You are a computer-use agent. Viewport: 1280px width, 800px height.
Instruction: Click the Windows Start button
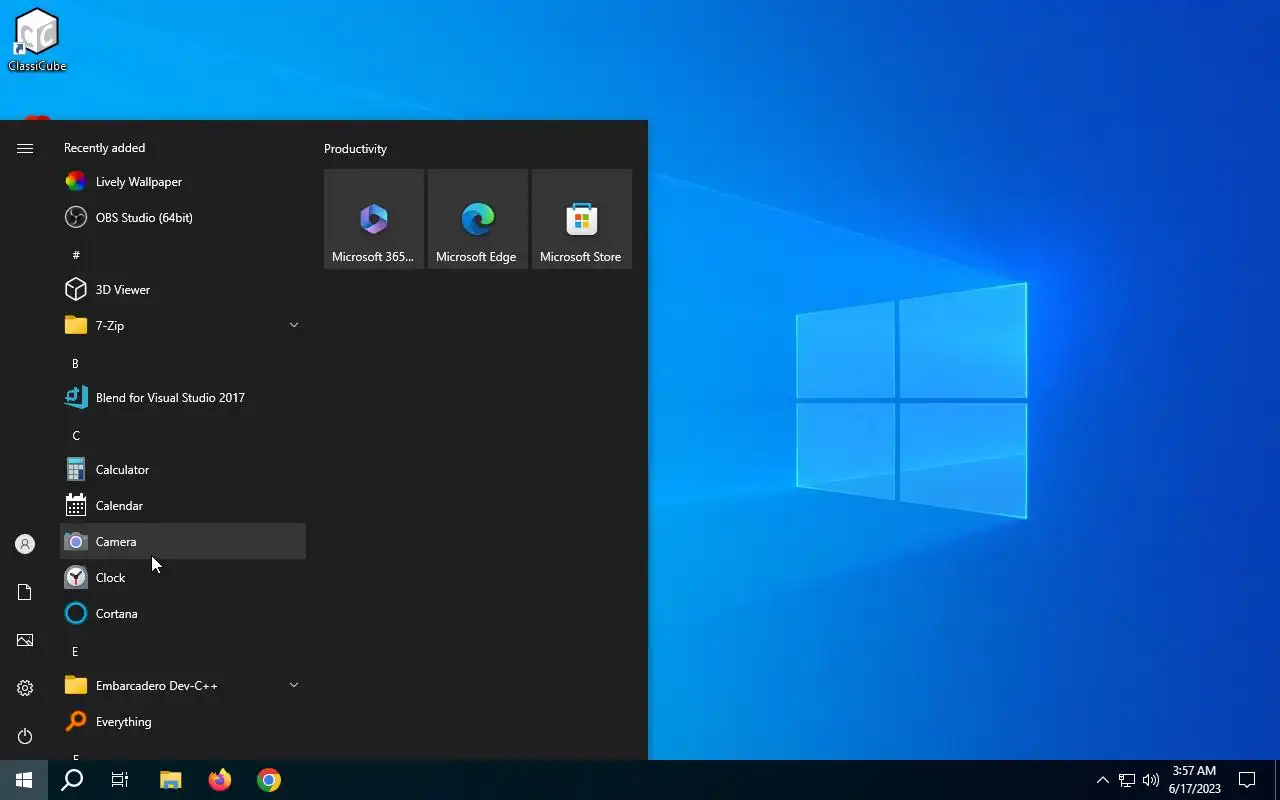(24, 780)
